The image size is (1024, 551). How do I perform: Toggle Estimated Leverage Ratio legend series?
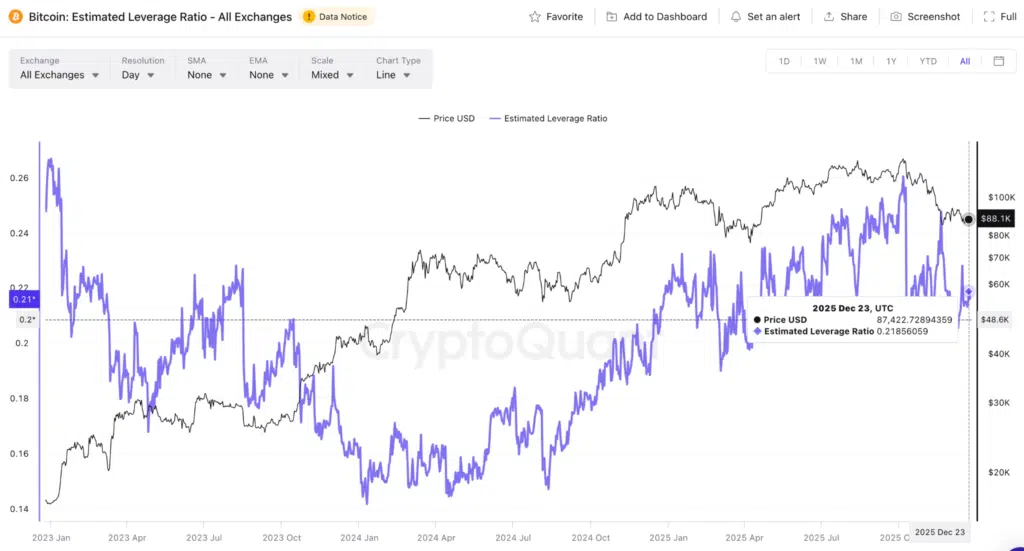point(548,118)
